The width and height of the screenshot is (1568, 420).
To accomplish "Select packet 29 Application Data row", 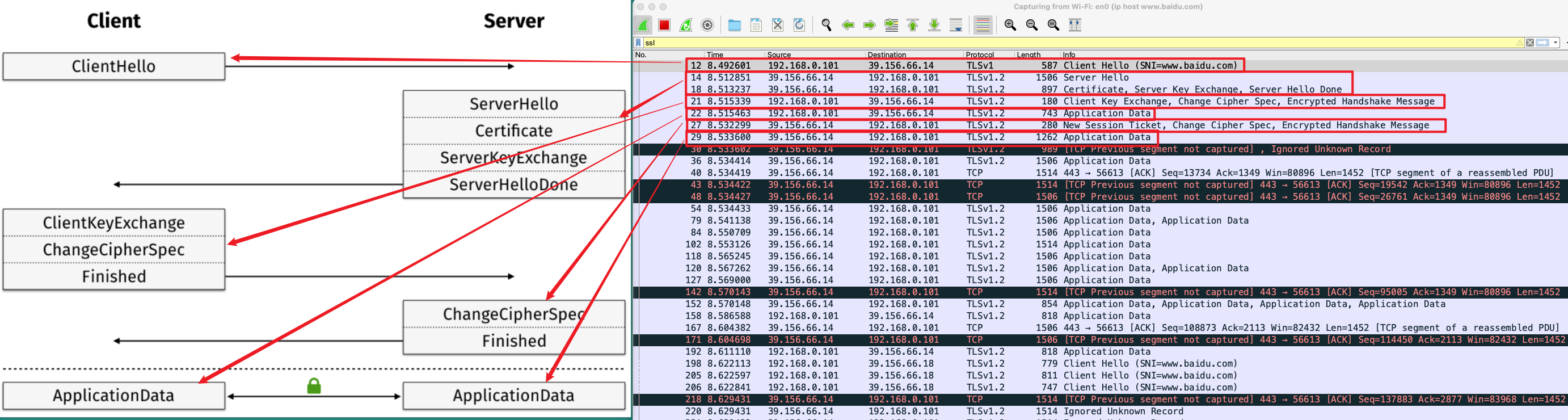I will 1100,137.
